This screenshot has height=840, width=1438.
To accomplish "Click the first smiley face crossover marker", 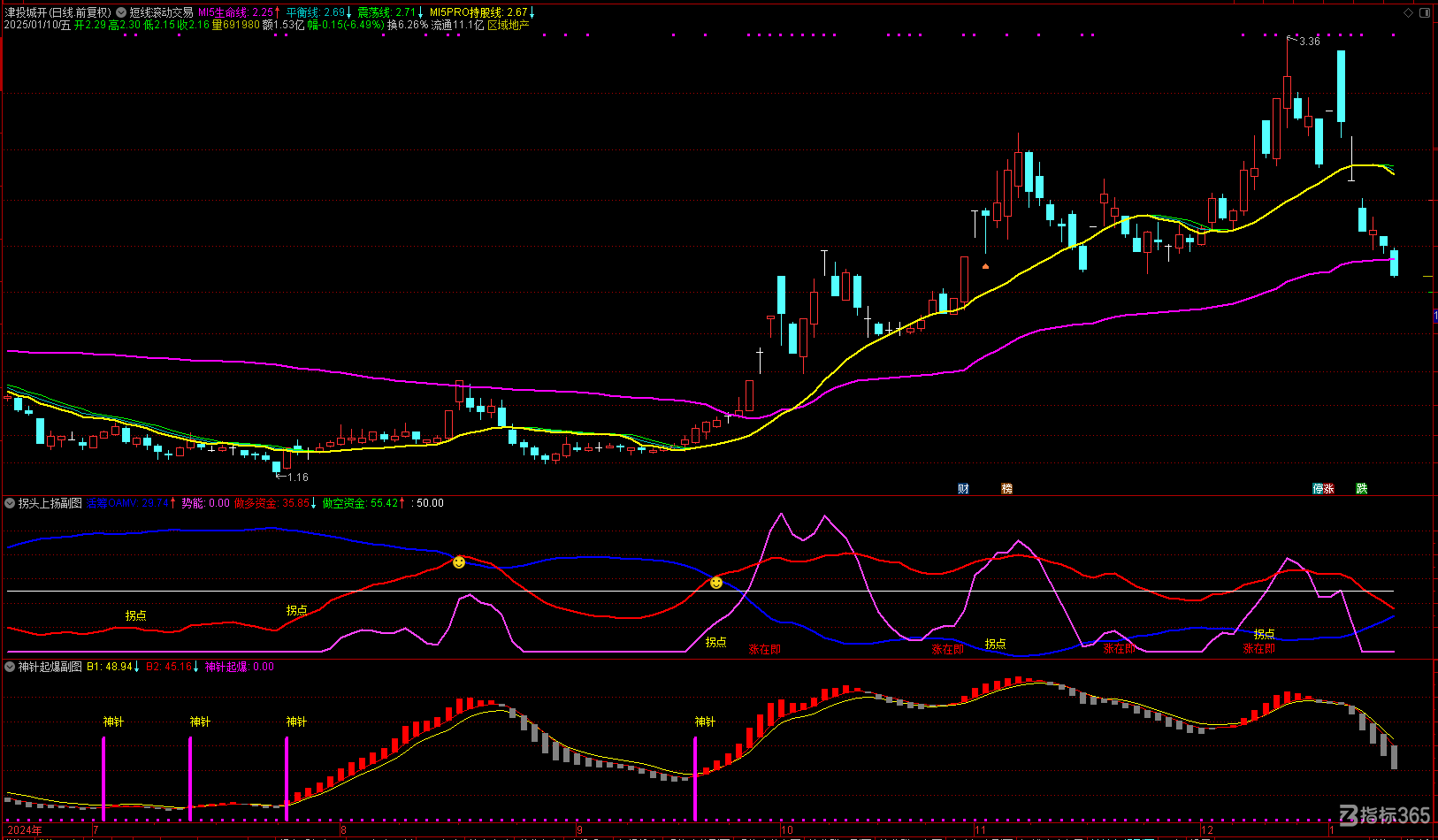I will tap(459, 562).
